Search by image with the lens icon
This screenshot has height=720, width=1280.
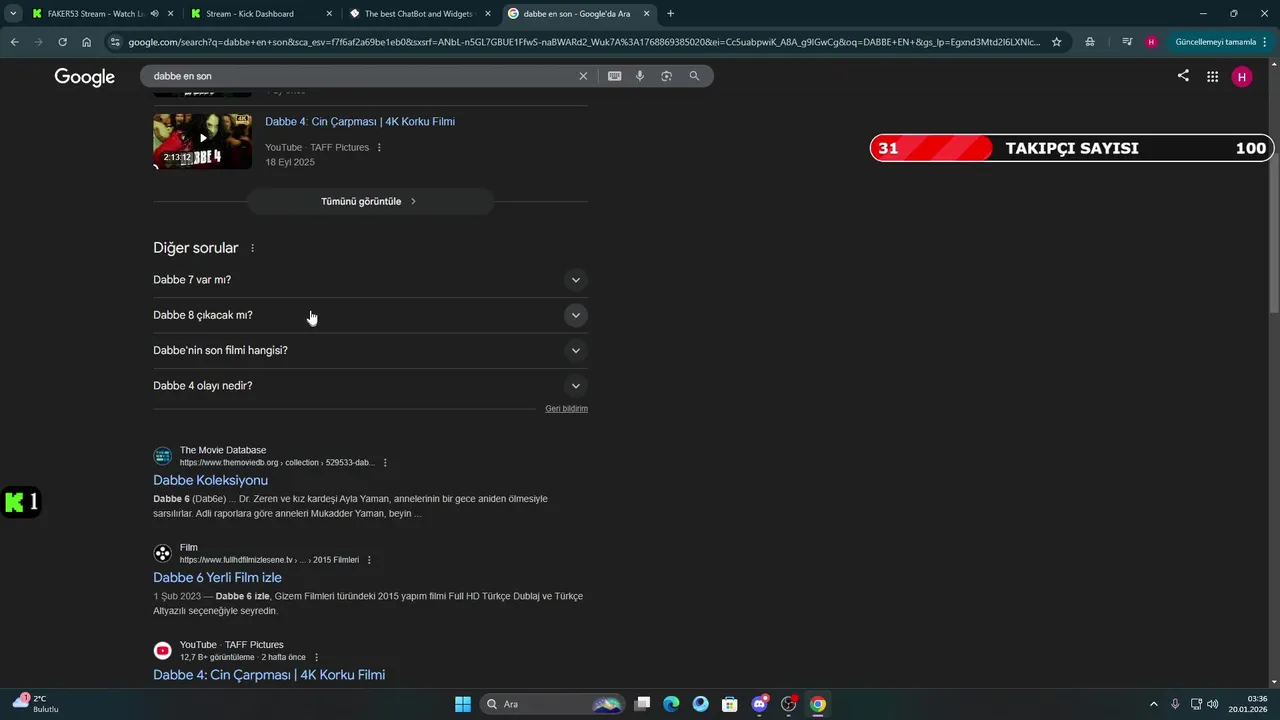tap(666, 76)
